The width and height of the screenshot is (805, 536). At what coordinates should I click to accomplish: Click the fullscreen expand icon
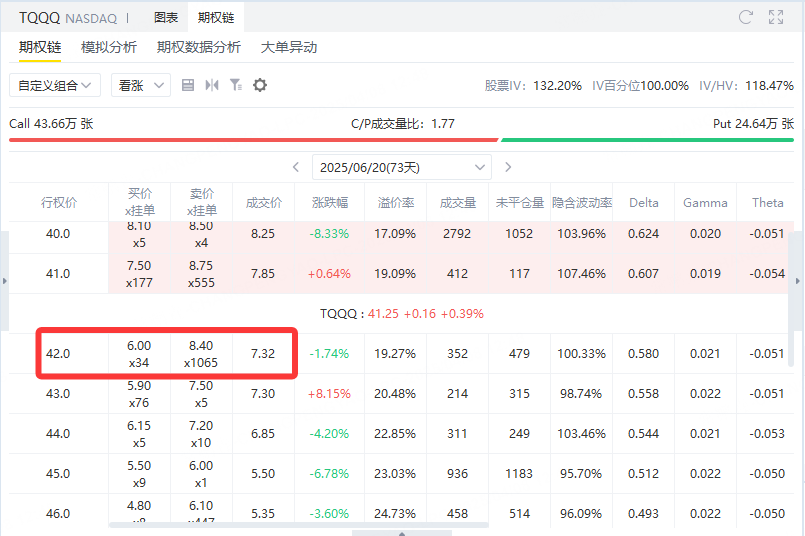[x=776, y=17]
